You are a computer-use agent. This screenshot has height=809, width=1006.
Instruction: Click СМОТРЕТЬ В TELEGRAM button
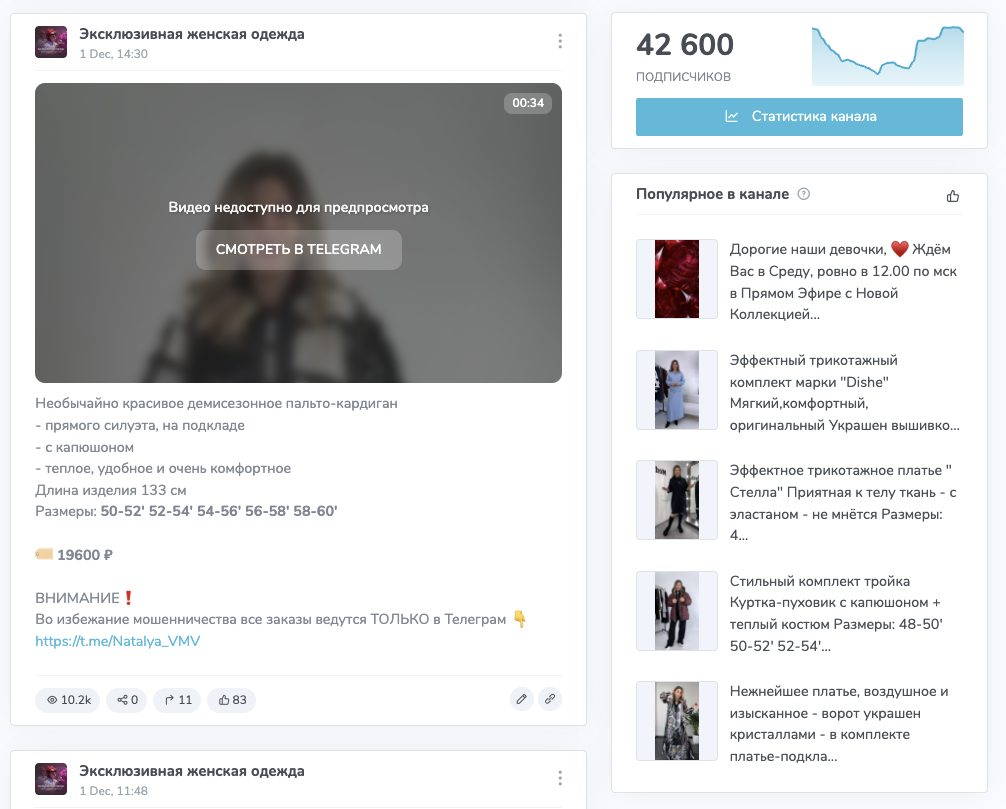click(x=299, y=250)
